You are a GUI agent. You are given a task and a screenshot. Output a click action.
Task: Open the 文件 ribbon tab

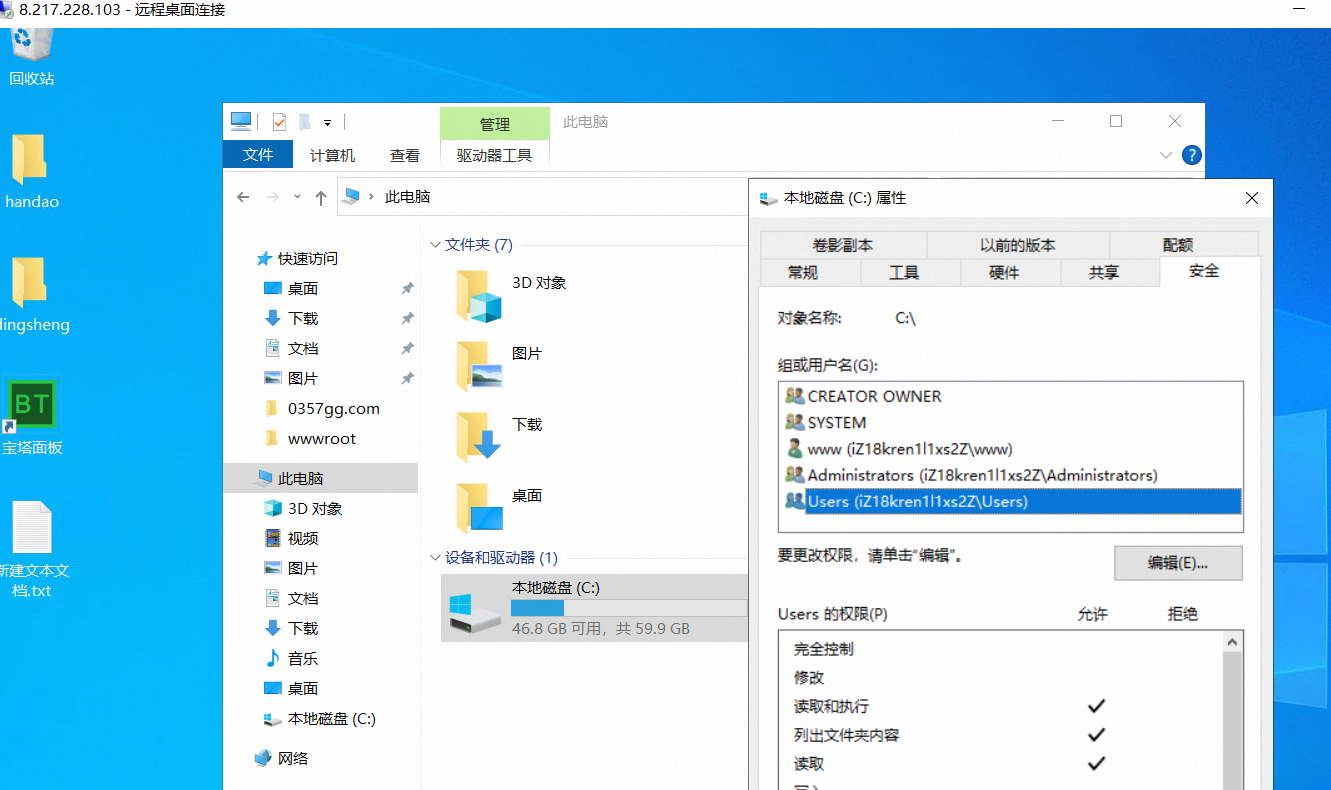click(x=258, y=155)
